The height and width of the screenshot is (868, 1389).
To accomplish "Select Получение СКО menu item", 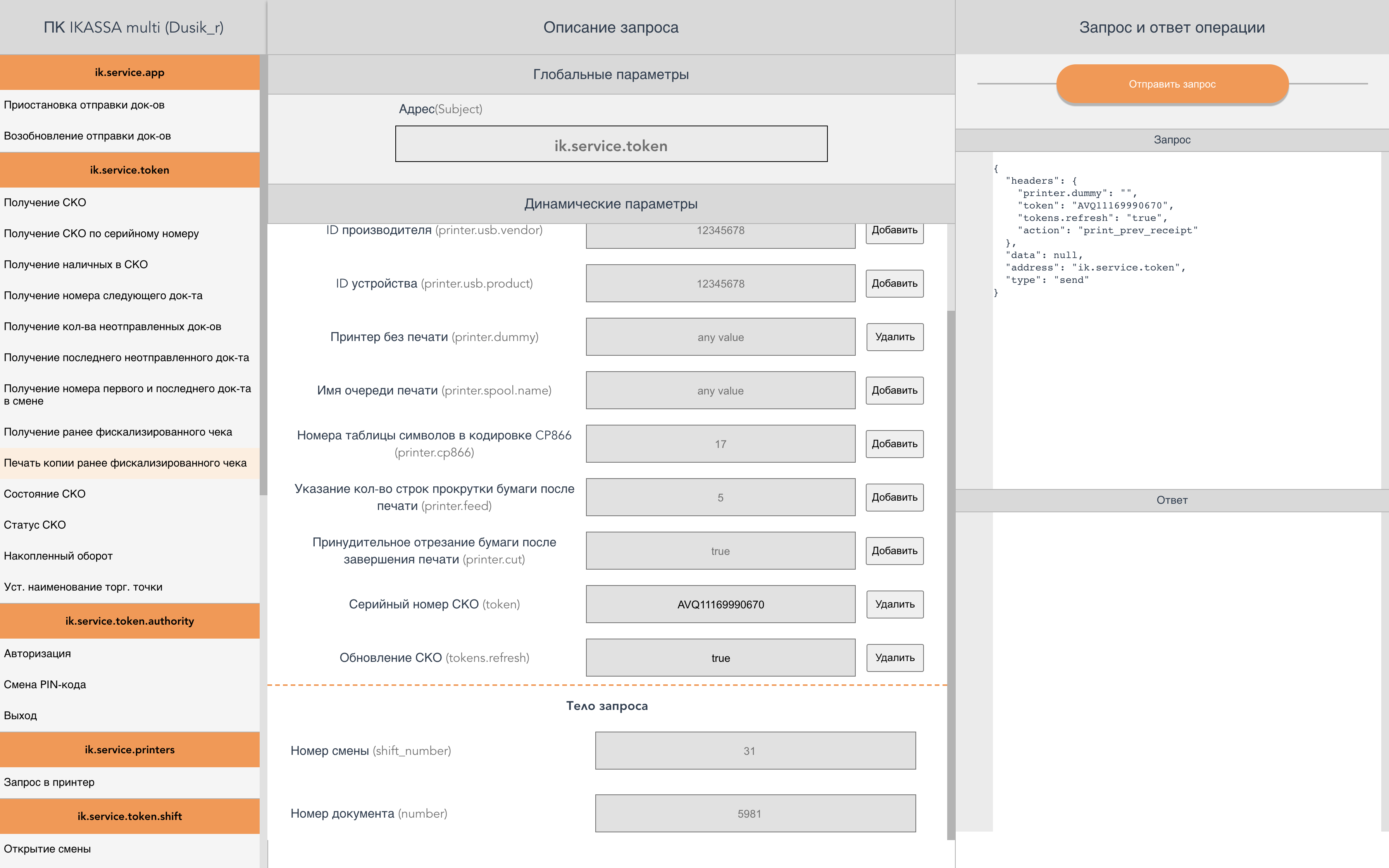I will 45,203.
